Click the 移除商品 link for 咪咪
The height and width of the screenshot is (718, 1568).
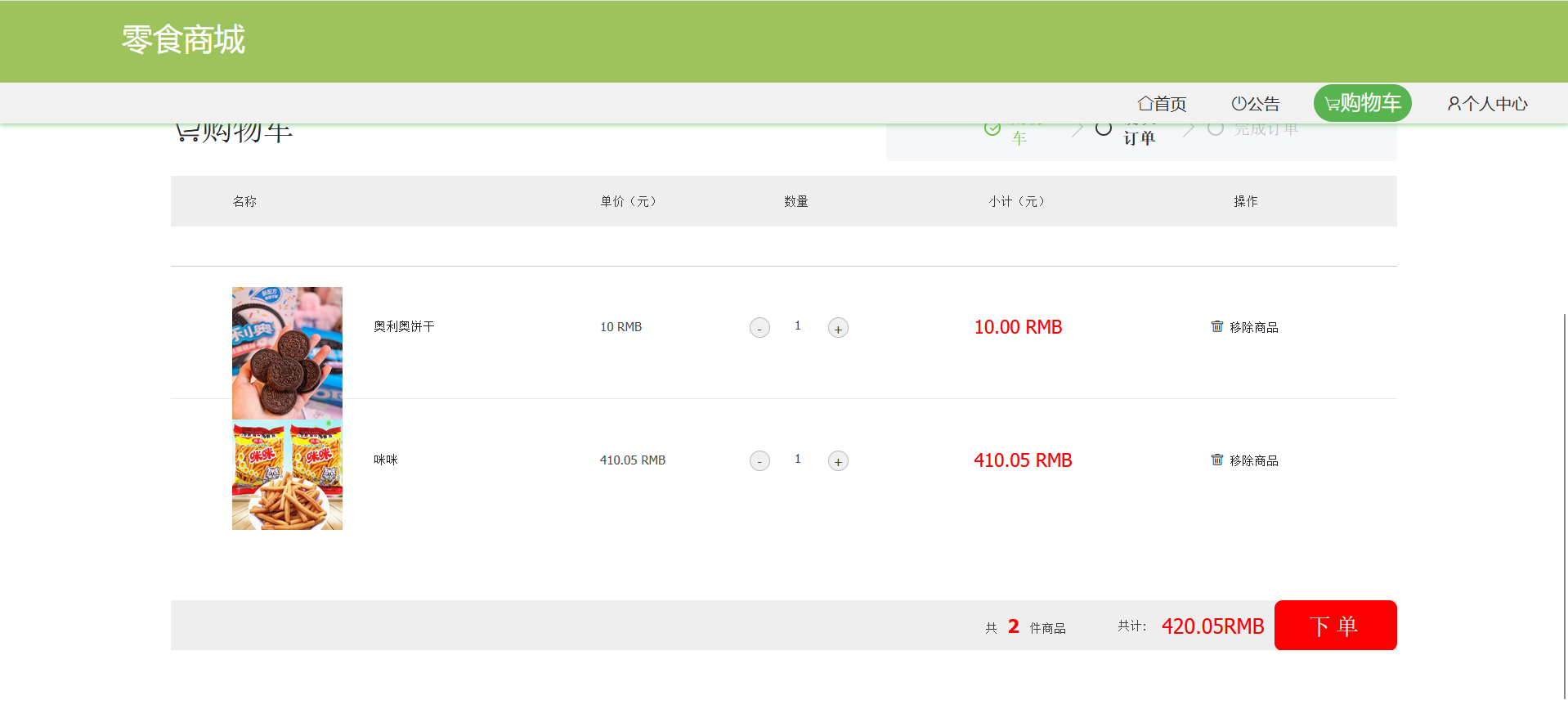pos(1253,460)
